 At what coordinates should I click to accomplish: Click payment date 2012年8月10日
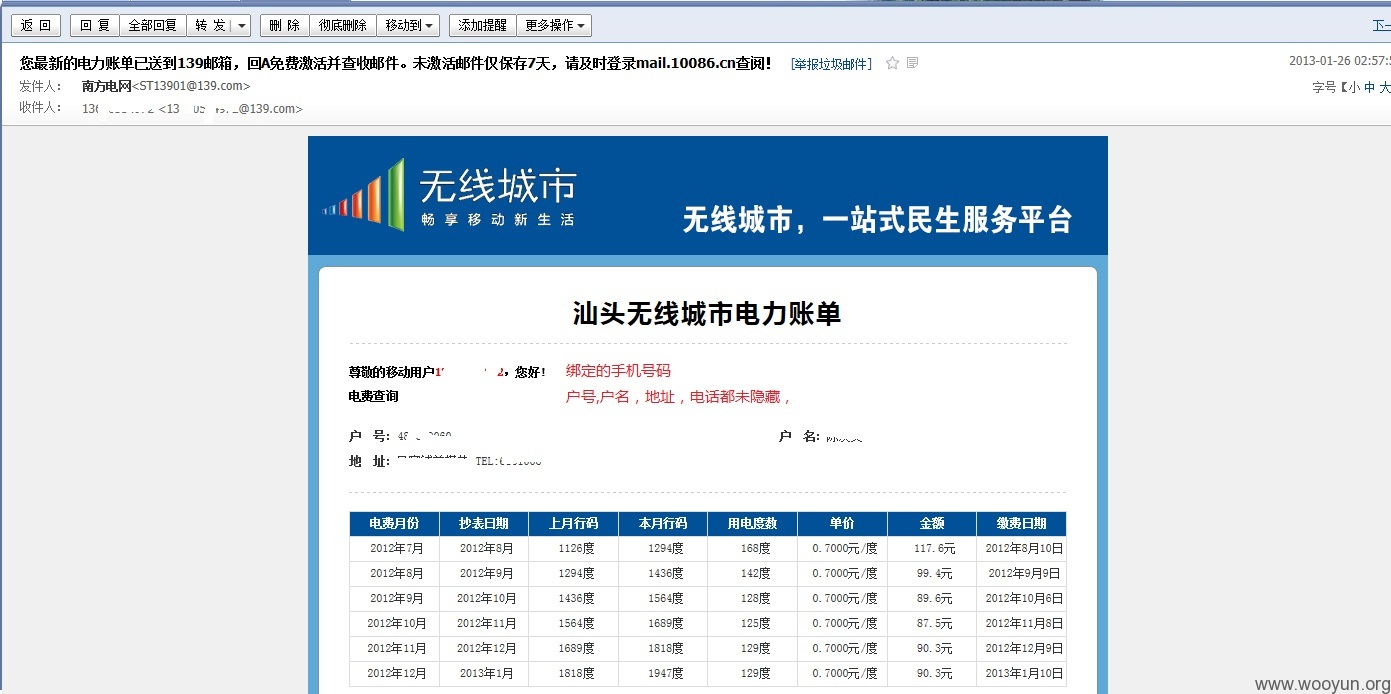point(1024,549)
